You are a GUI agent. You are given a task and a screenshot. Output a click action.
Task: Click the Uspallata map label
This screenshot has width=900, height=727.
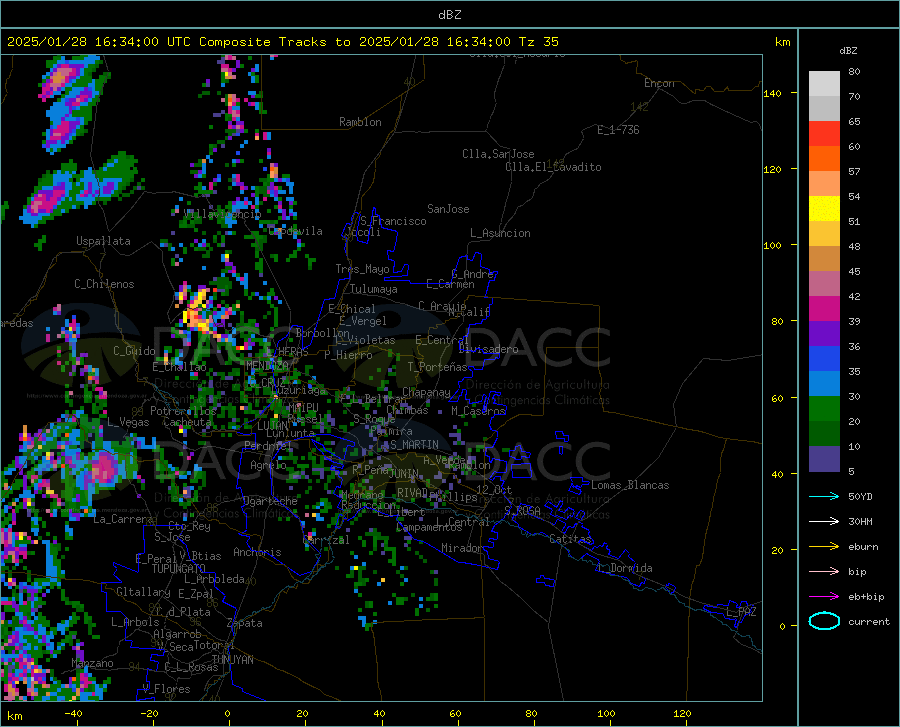(103, 241)
